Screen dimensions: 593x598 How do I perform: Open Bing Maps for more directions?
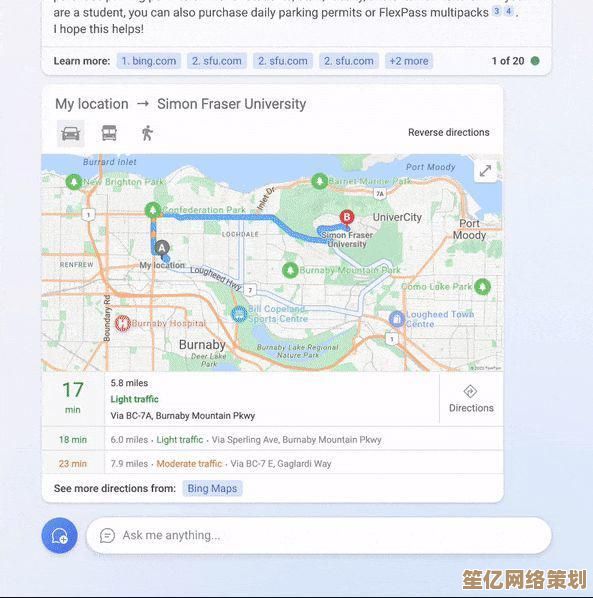(x=212, y=489)
